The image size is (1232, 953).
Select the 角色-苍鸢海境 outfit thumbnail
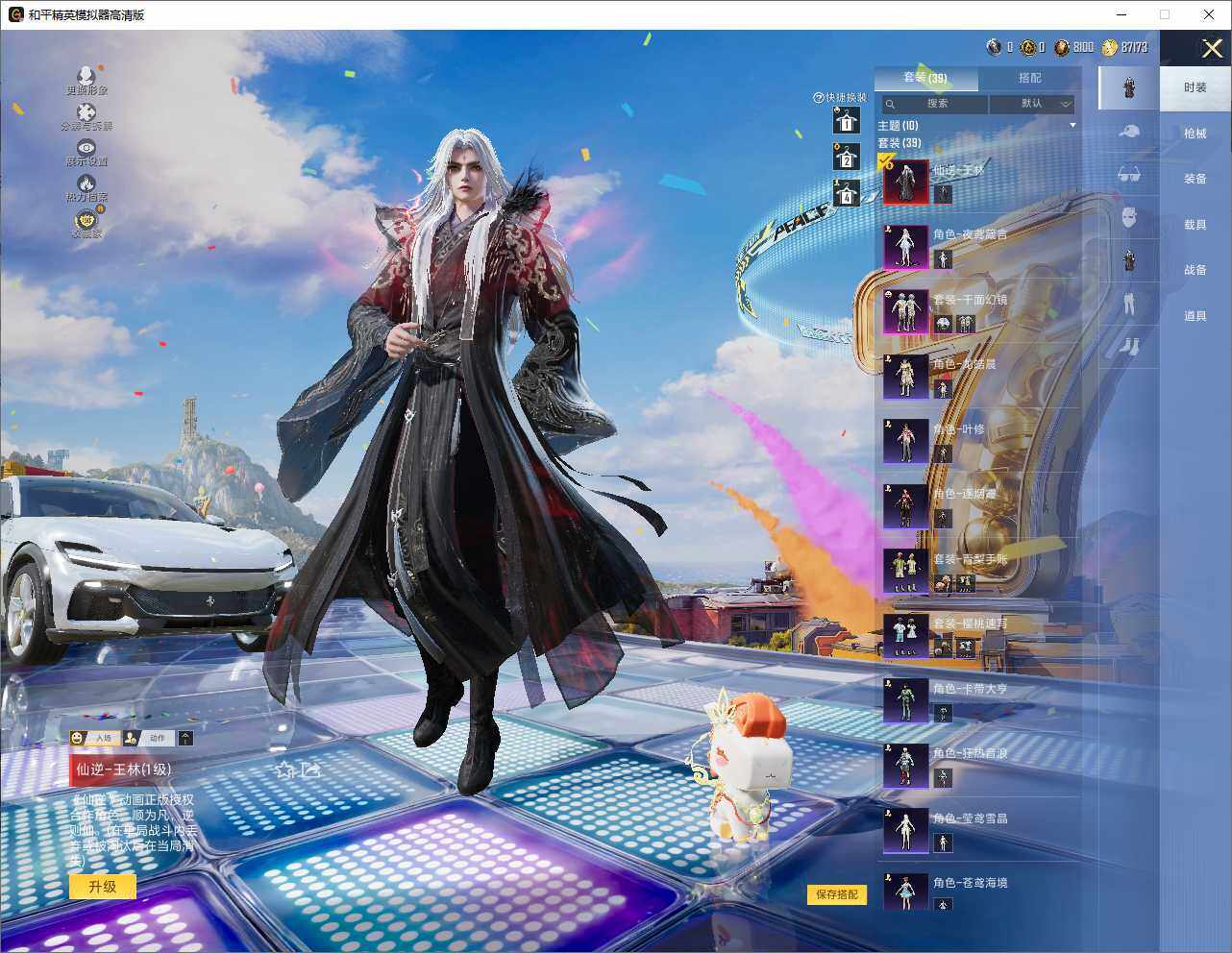pyautogui.click(x=906, y=892)
